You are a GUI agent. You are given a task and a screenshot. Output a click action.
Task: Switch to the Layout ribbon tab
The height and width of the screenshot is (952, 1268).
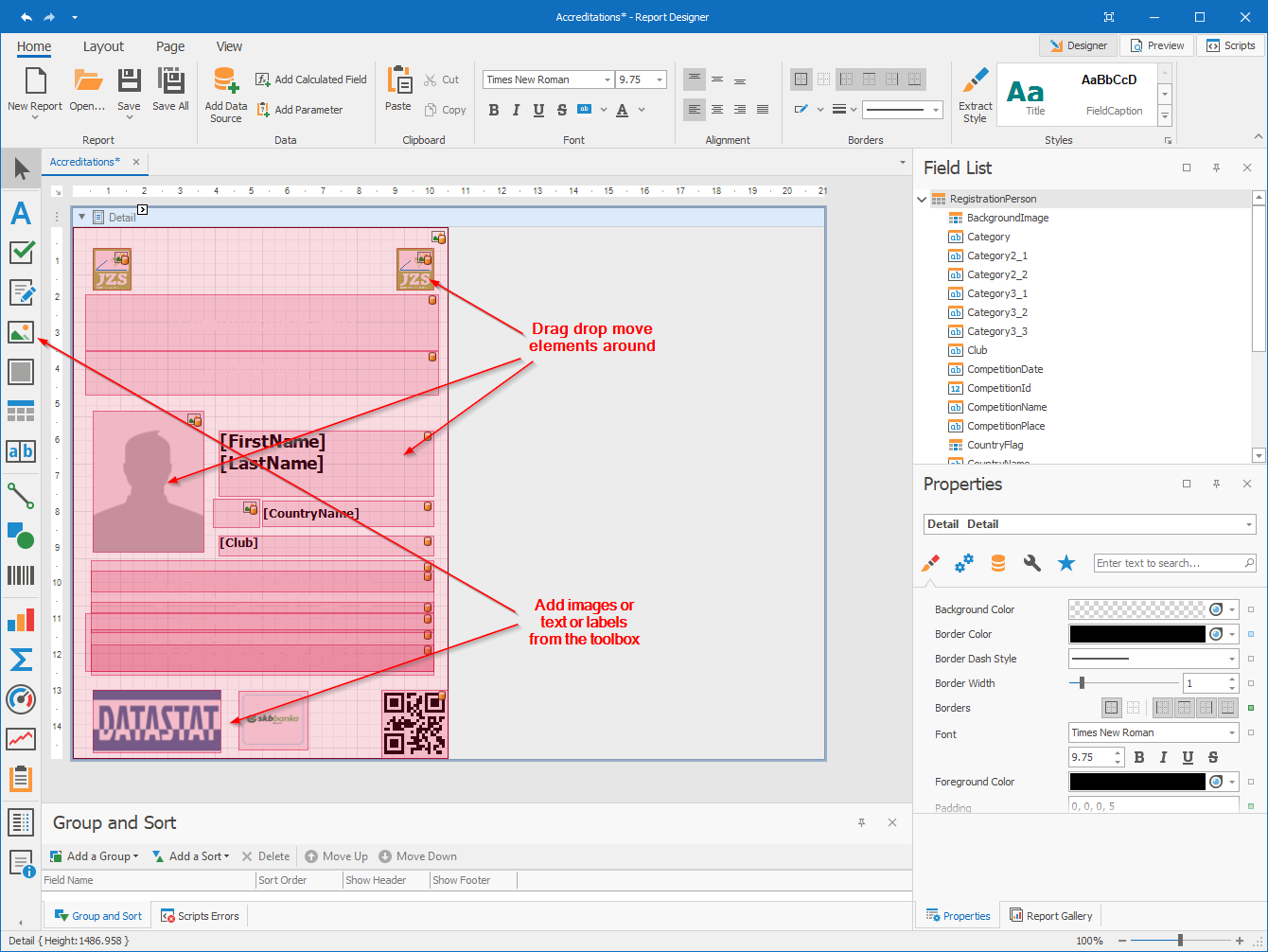coord(103,46)
